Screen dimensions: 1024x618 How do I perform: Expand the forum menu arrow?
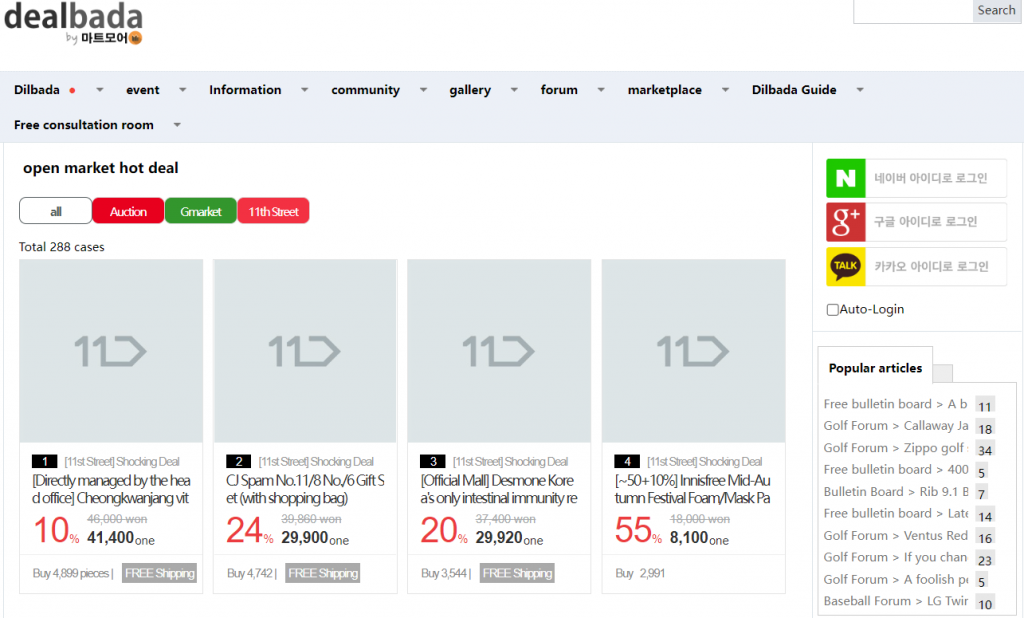coord(601,89)
